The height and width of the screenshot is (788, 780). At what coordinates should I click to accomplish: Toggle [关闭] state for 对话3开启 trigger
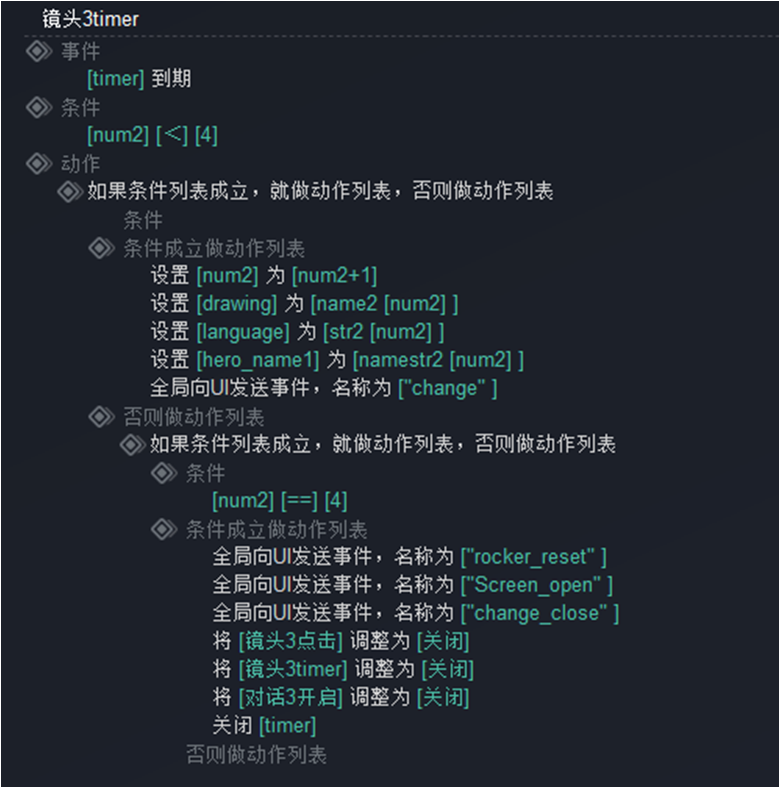point(443,698)
